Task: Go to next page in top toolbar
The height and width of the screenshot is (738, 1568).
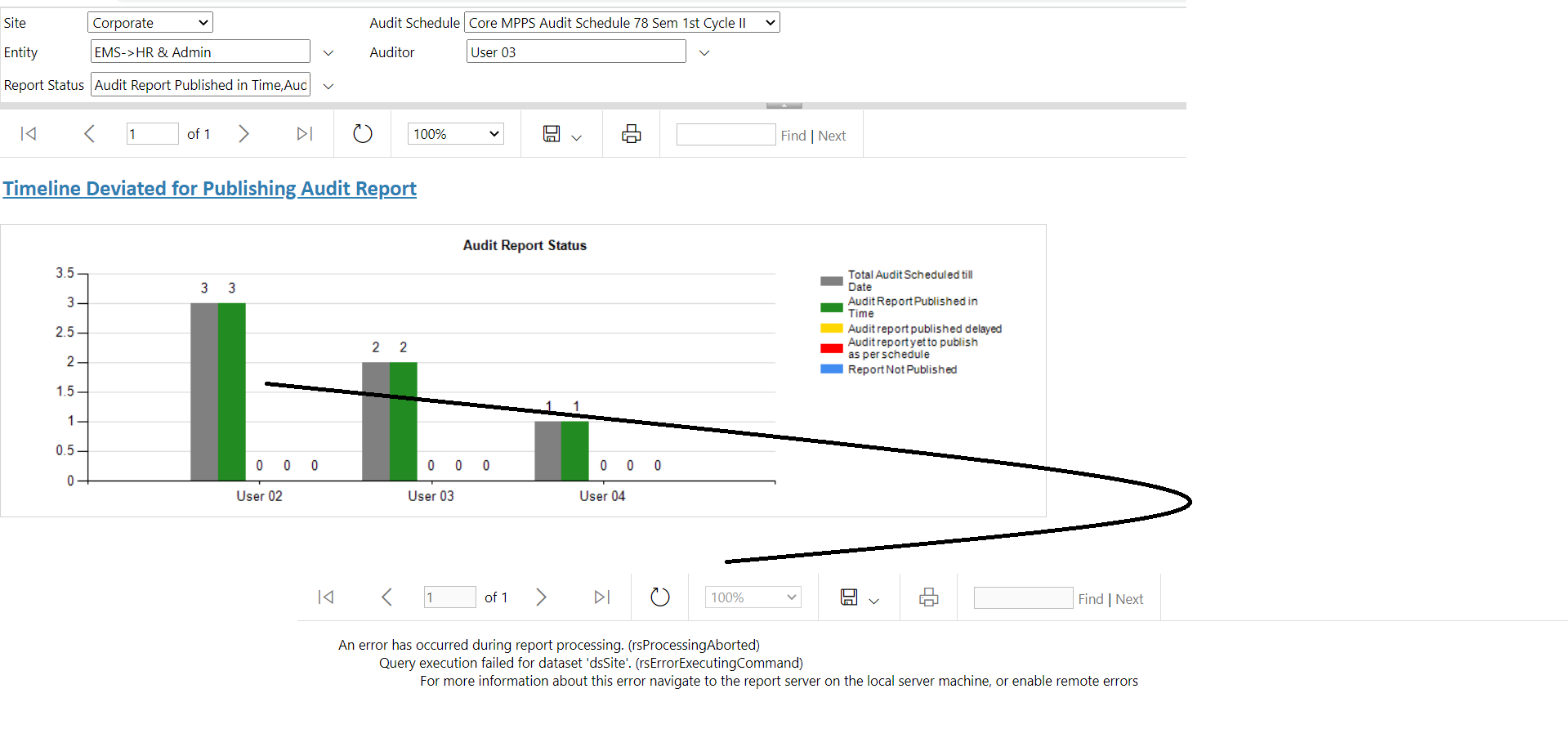Action: coord(243,134)
